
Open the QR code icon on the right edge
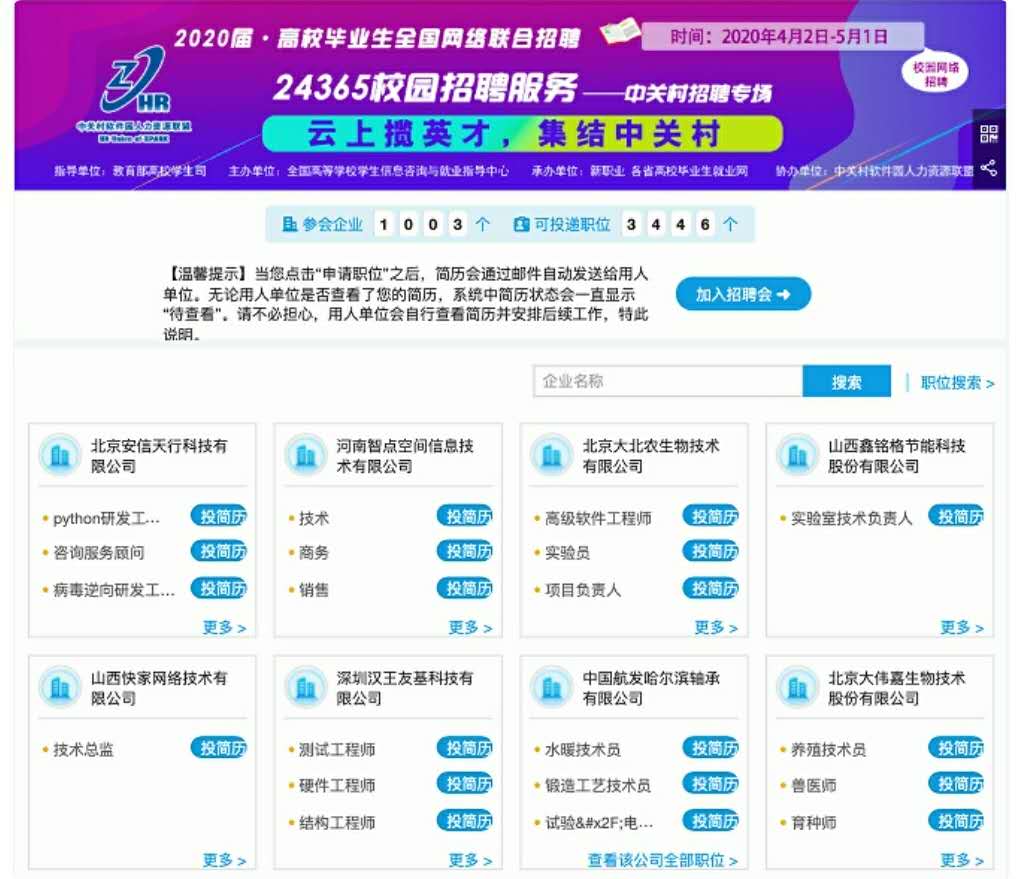[988, 134]
